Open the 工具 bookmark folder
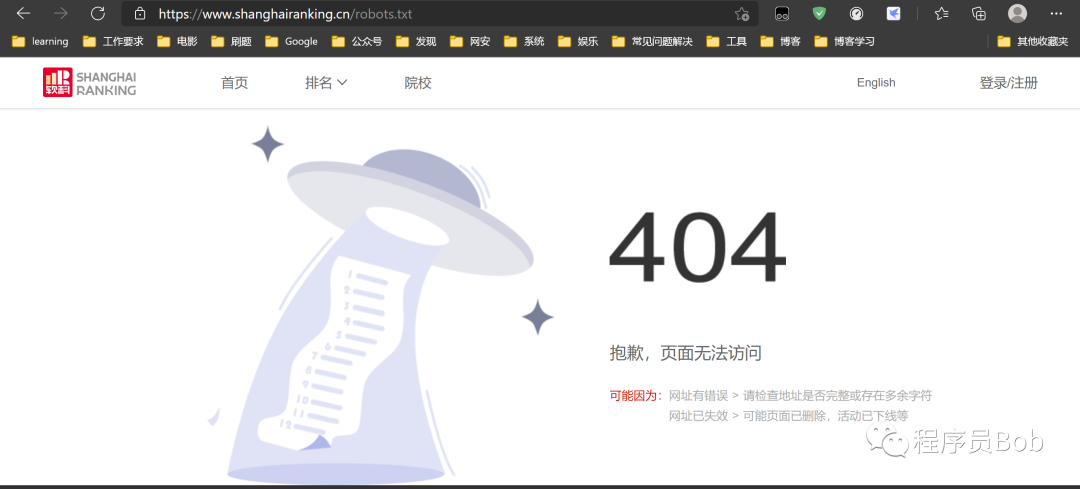This screenshot has width=1080, height=489. [x=727, y=41]
